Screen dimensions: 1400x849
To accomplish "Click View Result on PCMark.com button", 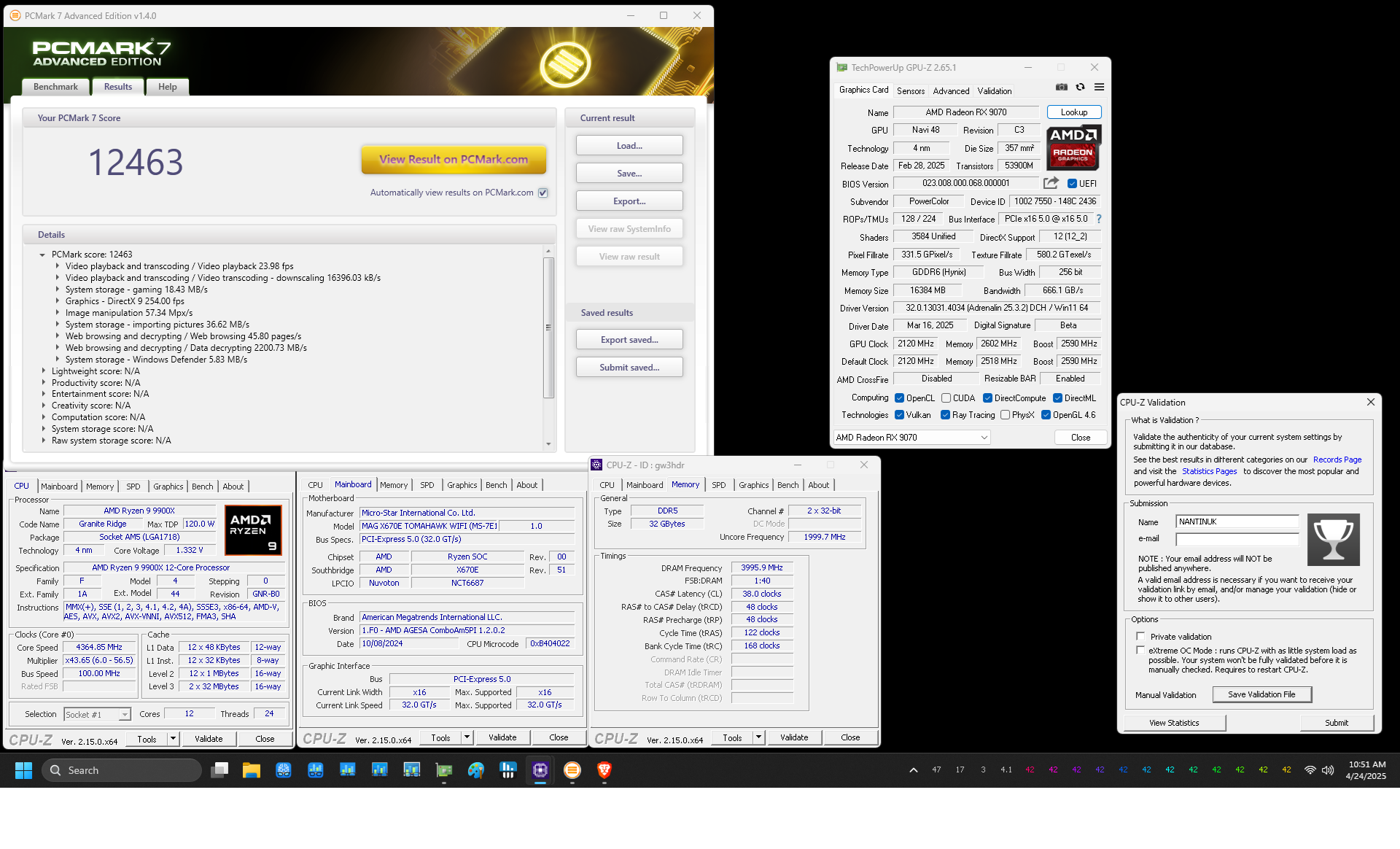I will click(x=454, y=160).
